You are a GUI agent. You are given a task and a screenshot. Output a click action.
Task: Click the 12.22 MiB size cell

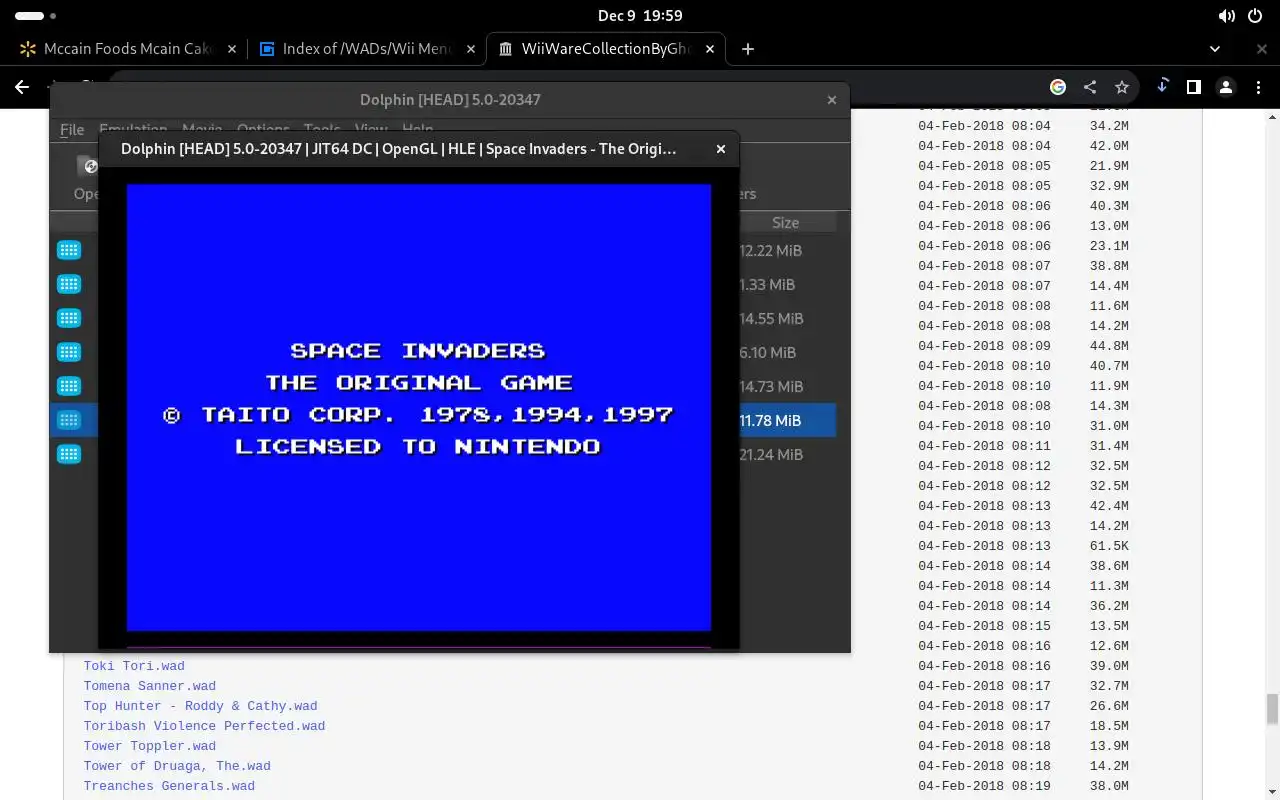click(x=771, y=250)
